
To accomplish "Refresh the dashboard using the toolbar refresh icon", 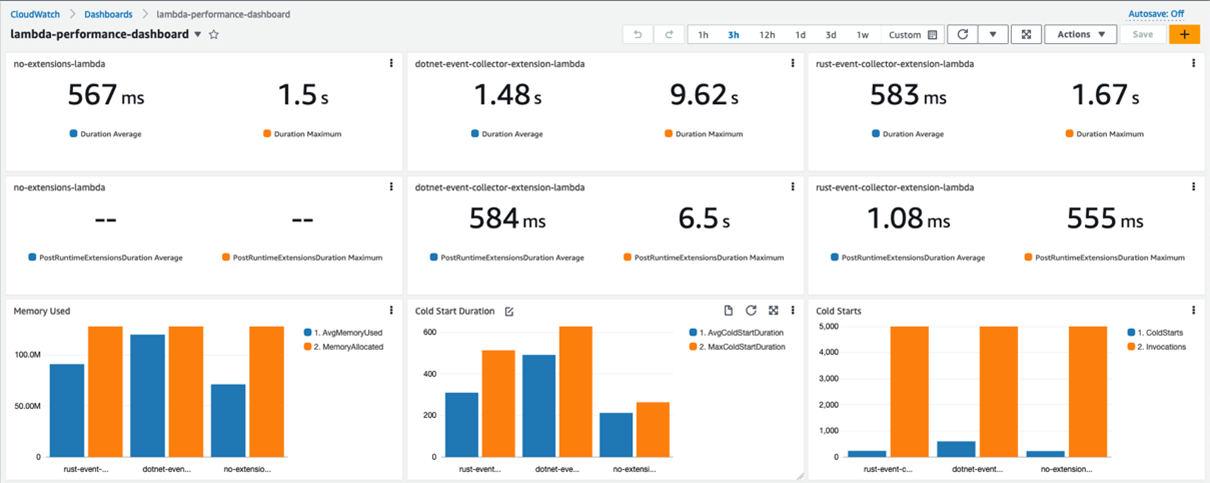I will [962, 35].
